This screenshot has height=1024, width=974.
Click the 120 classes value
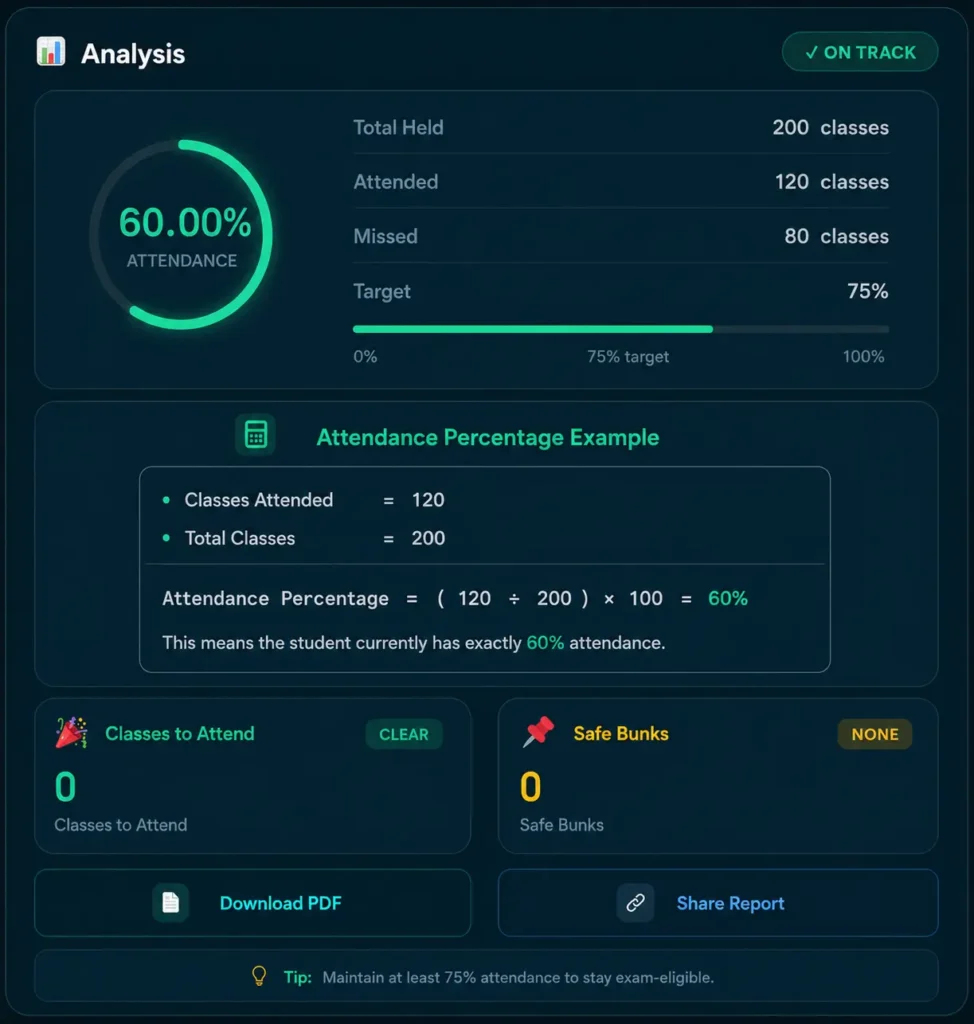click(x=832, y=182)
